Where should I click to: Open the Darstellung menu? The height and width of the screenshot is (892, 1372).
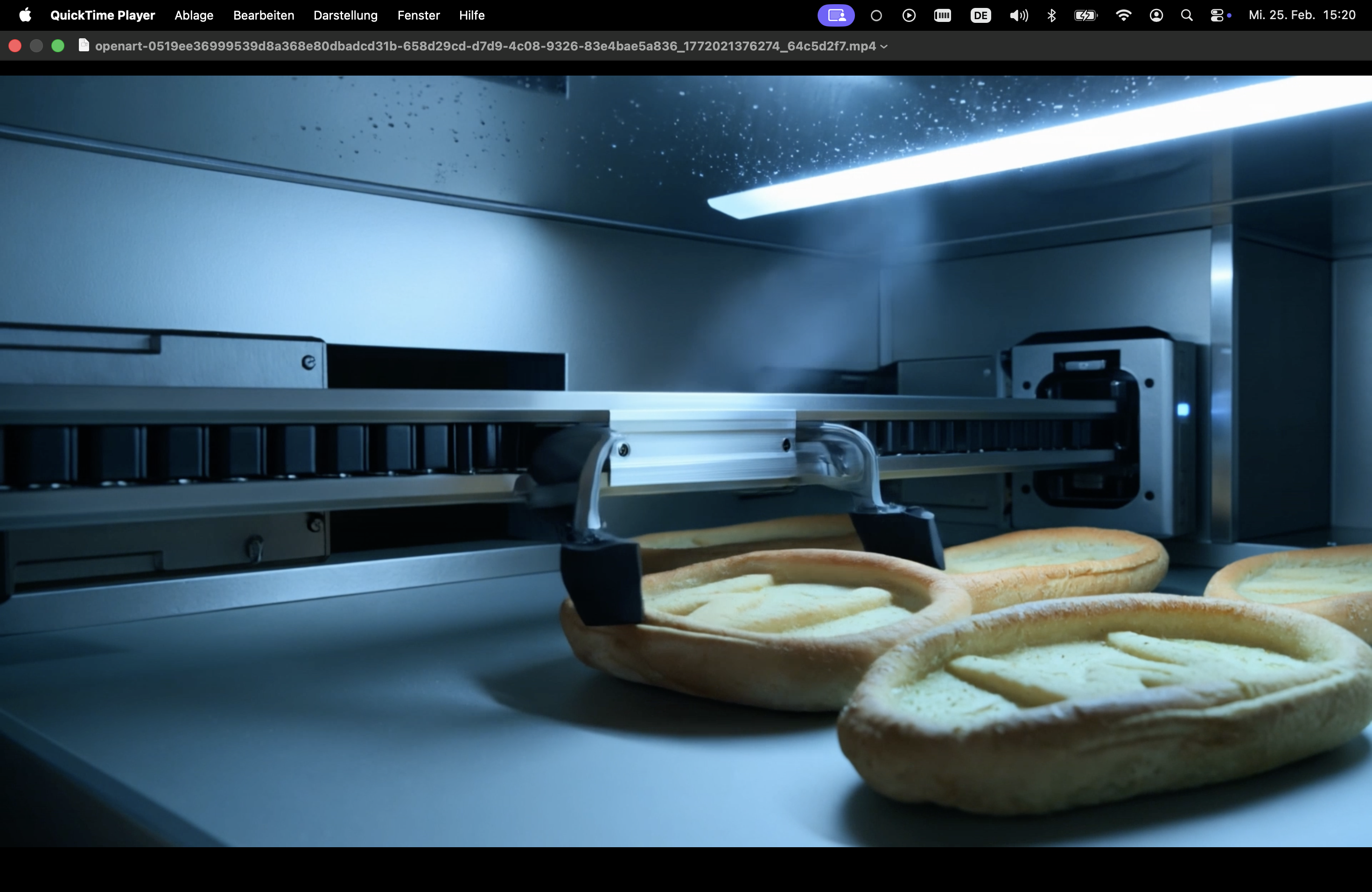click(345, 15)
